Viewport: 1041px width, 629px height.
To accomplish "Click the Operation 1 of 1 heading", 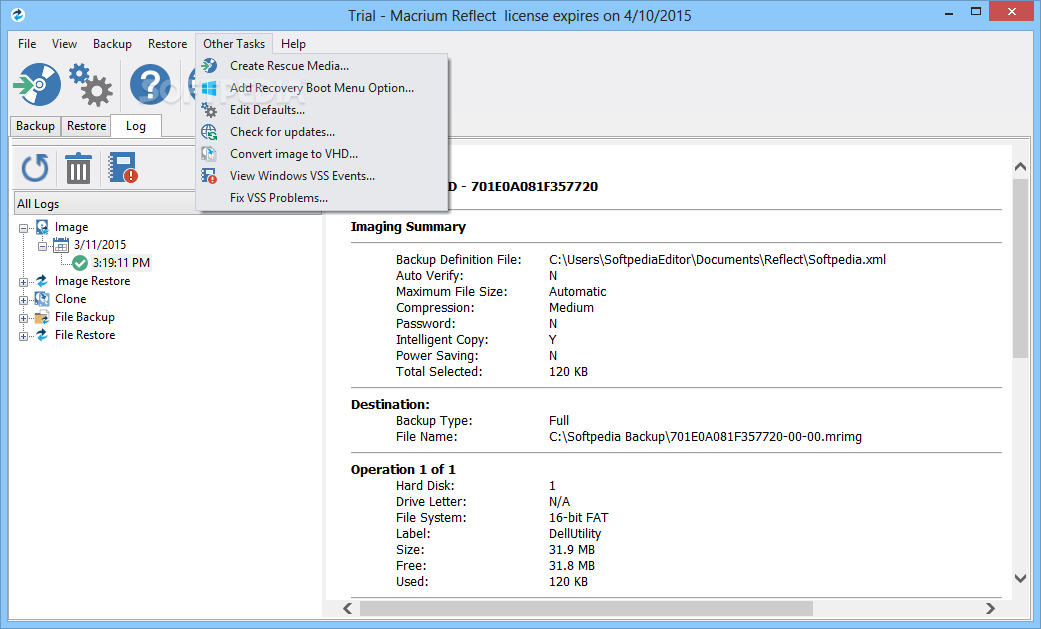I will 403,470.
